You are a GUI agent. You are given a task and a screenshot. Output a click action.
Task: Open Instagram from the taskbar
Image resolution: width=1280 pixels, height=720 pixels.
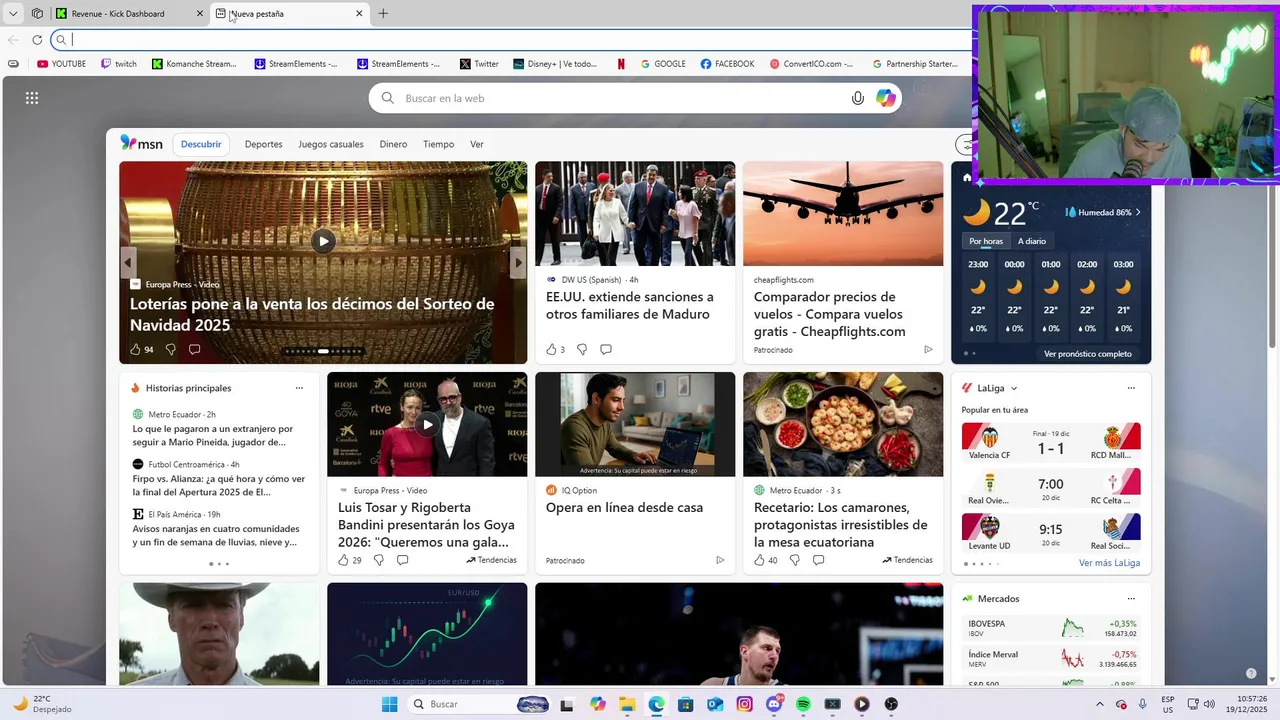click(744, 704)
